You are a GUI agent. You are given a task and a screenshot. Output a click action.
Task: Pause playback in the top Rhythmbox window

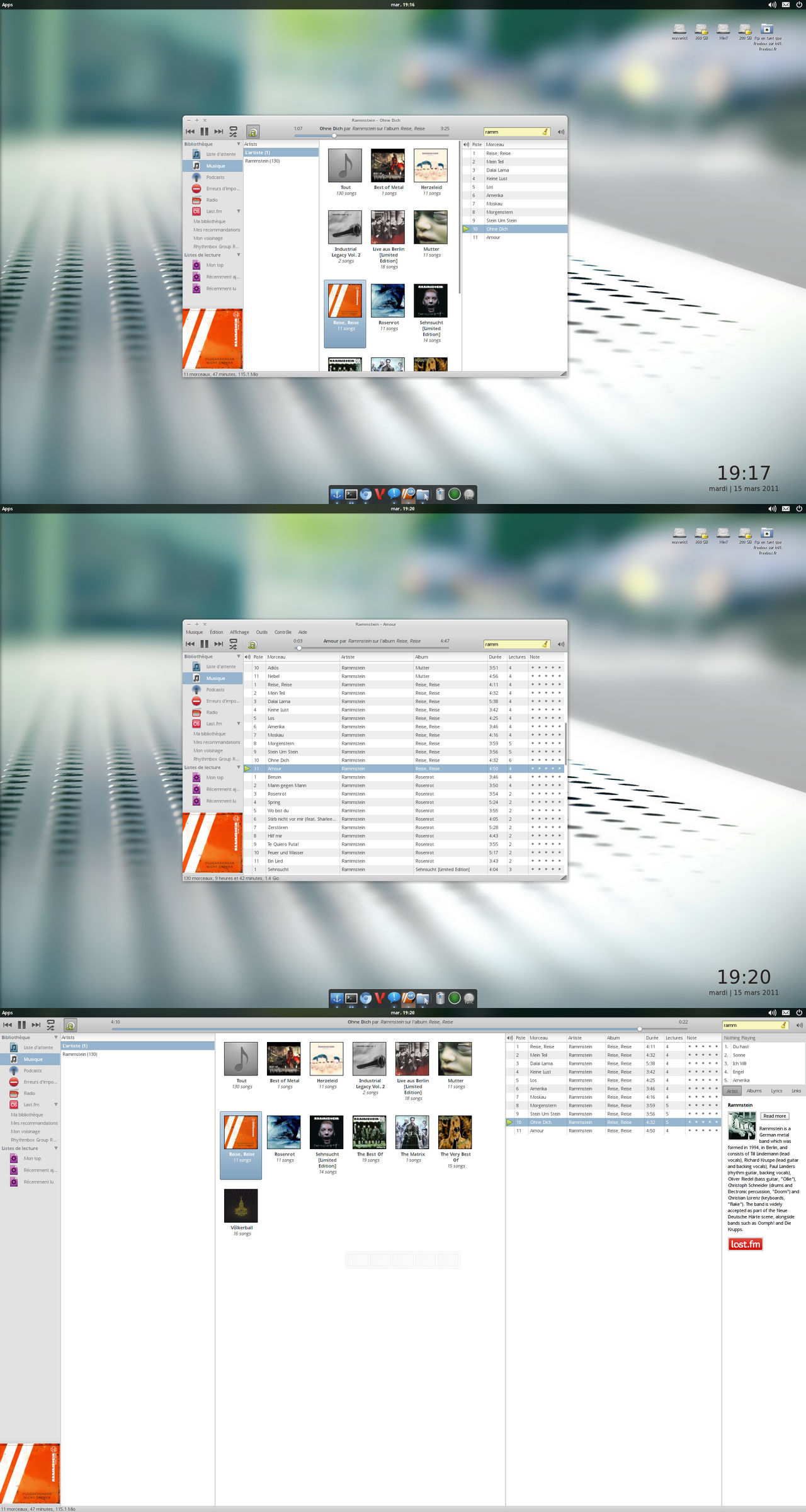pyautogui.click(x=204, y=132)
